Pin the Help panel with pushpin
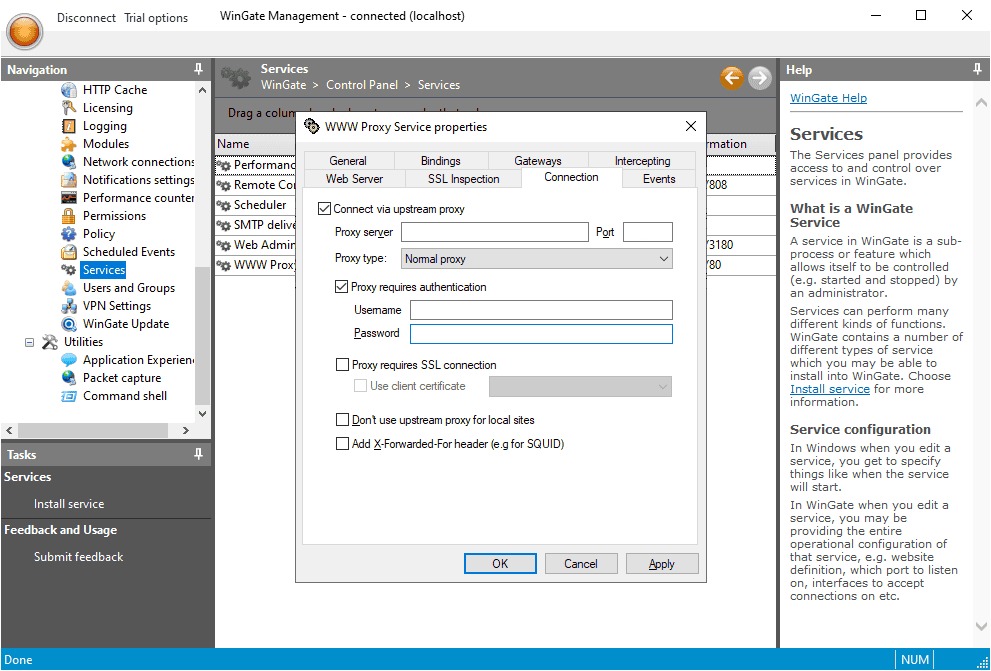This screenshot has width=991, height=671. coord(977,69)
